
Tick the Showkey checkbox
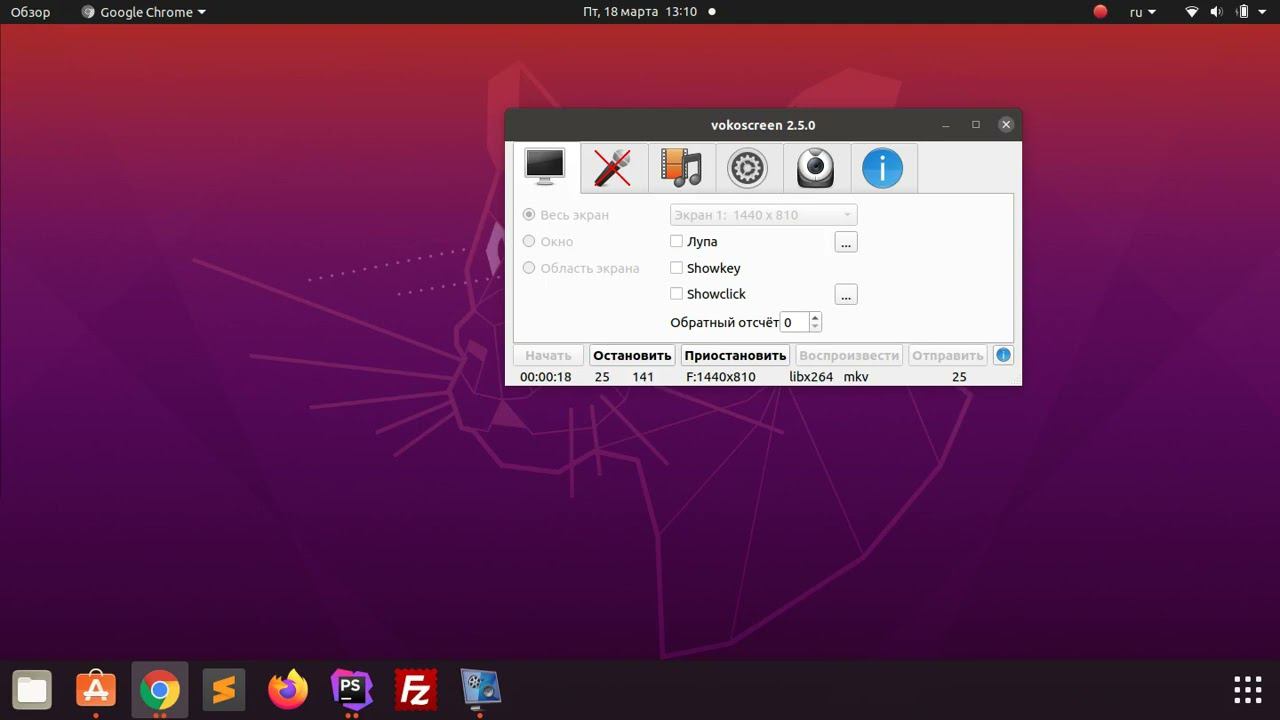pyautogui.click(x=676, y=268)
